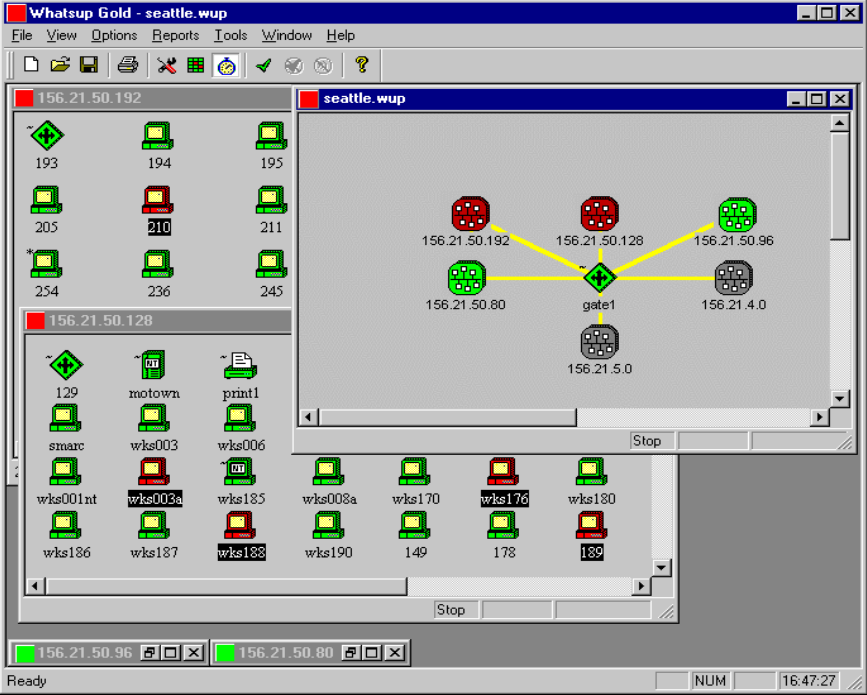The image size is (867, 695).
Task: Click the green grid status toolbar icon
Action: pos(196,65)
